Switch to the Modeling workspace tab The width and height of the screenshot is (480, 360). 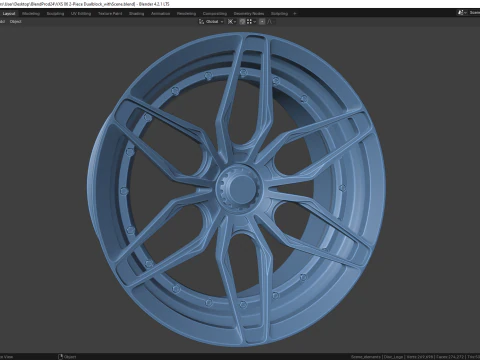click(x=31, y=14)
